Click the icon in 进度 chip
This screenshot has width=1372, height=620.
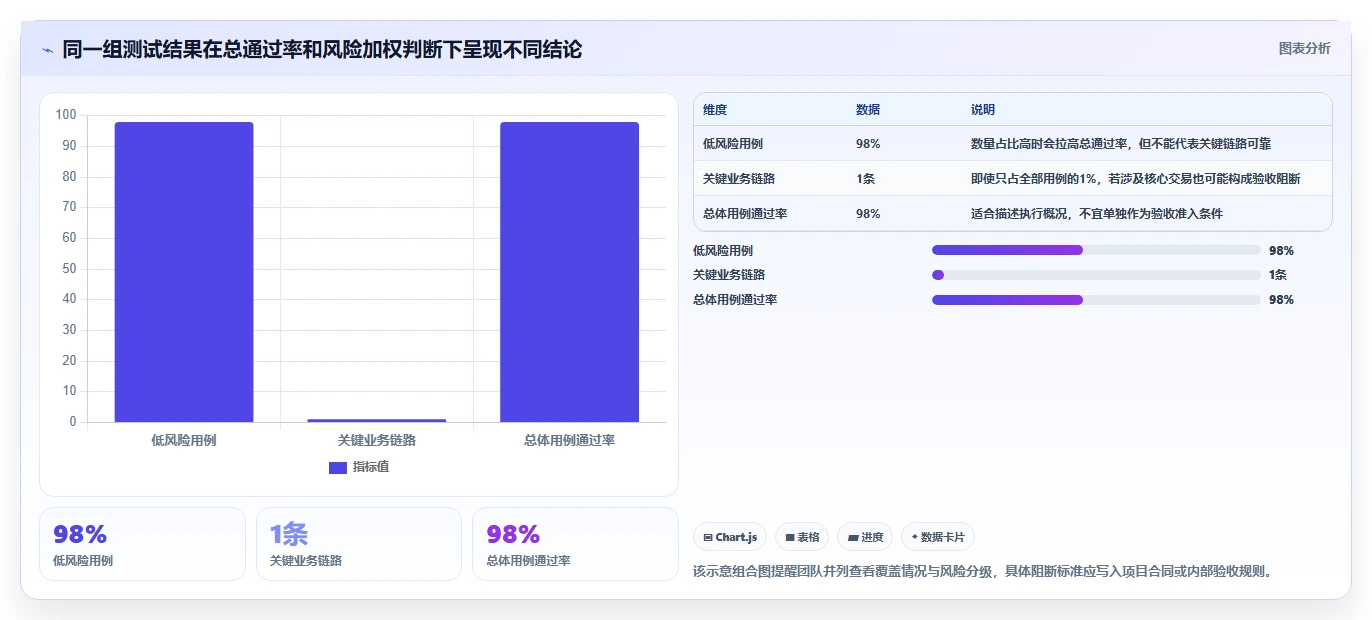click(x=853, y=538)
